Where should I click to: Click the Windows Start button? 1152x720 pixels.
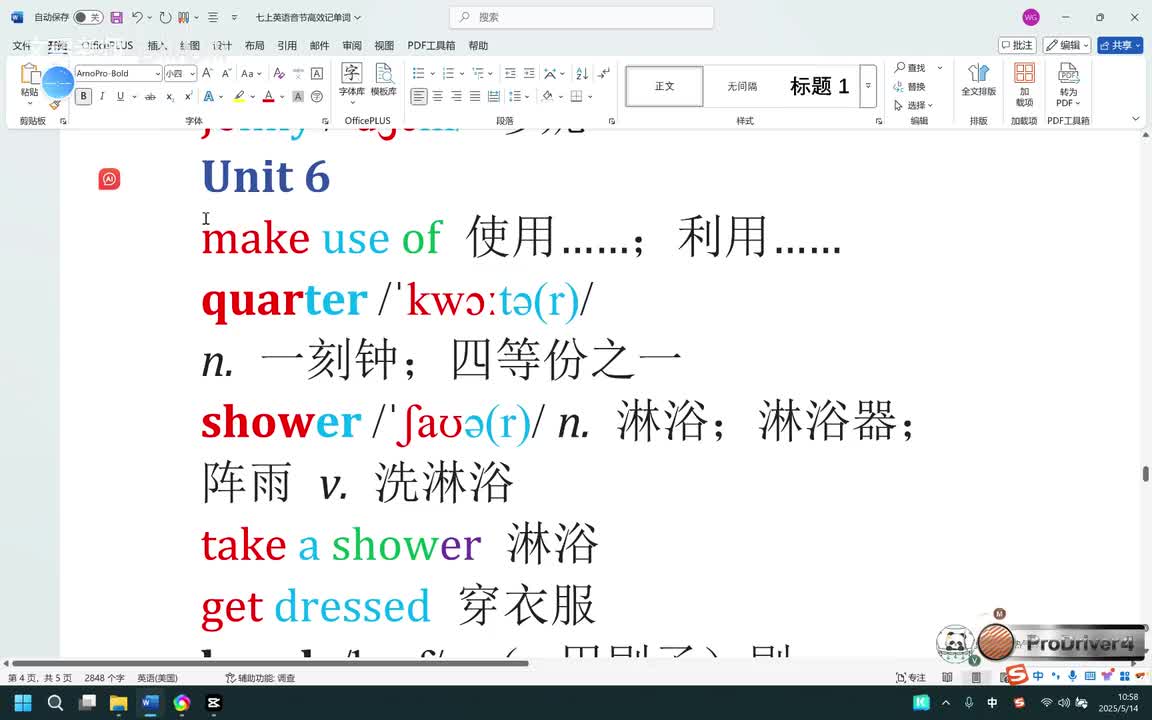23,703
